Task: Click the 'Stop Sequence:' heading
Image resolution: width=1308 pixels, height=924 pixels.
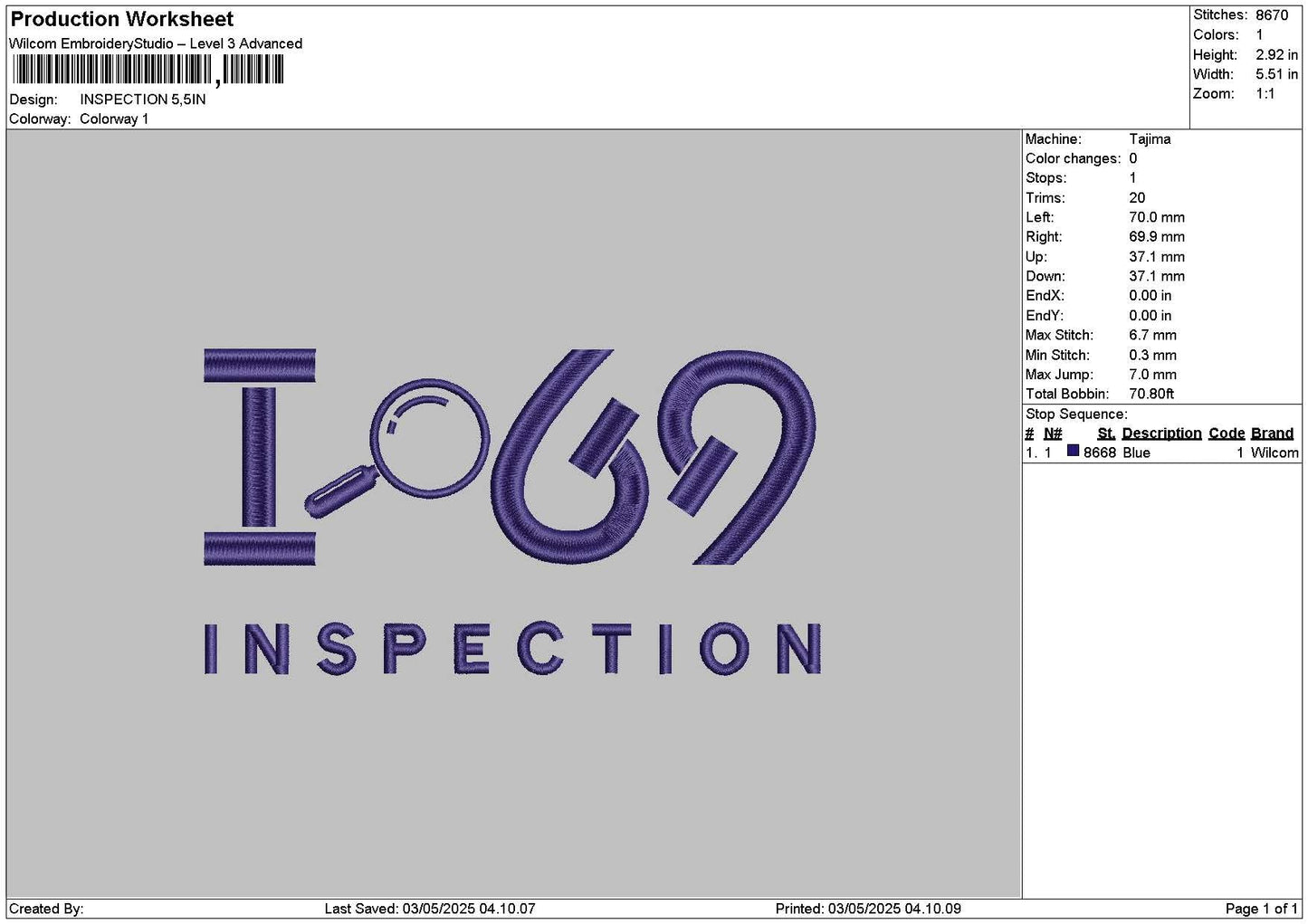Action: point(1076,414)
